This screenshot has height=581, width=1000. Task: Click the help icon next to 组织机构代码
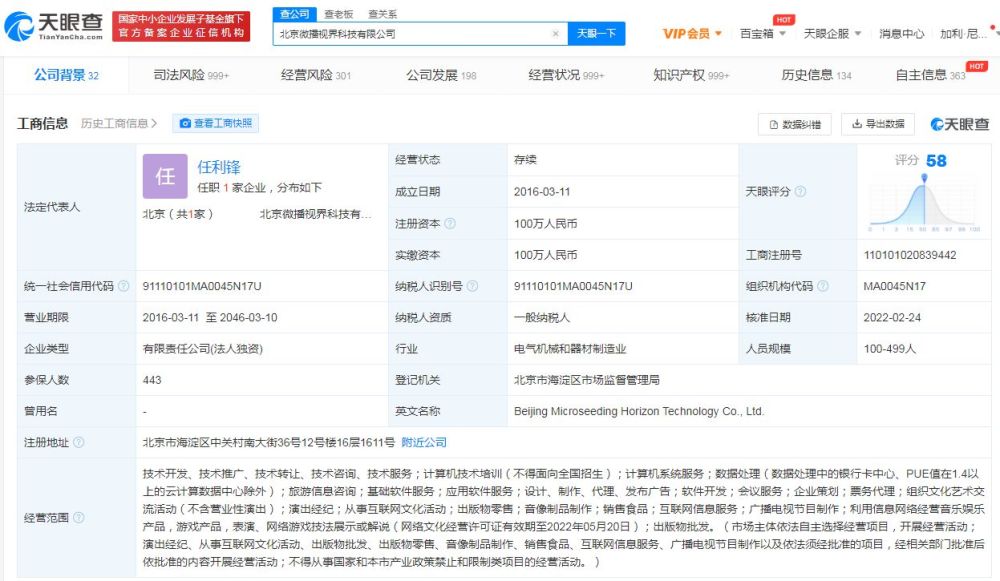[823, 286]
